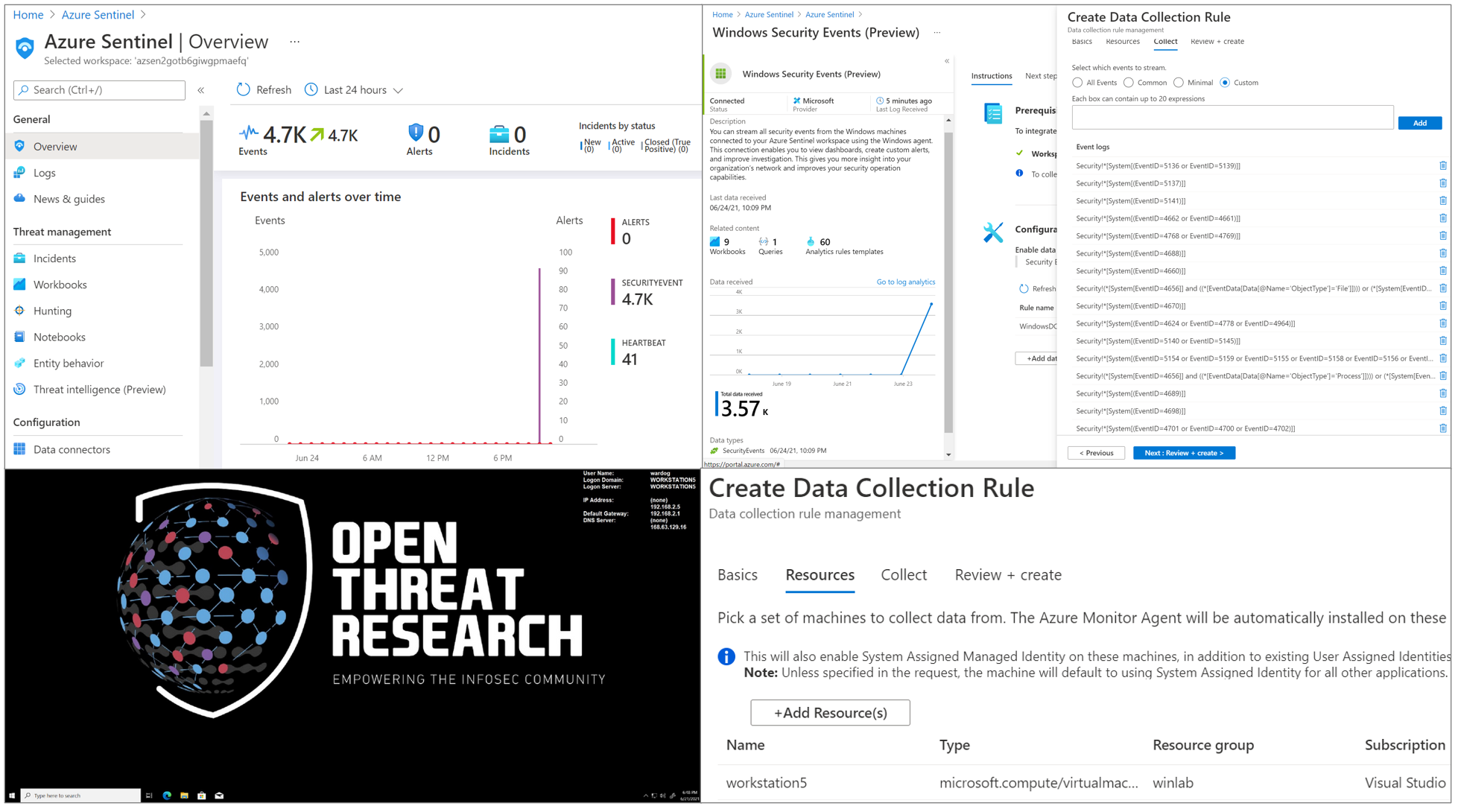Click Next: Review + create button
Screen dimensions: 1458x812
1184,452
